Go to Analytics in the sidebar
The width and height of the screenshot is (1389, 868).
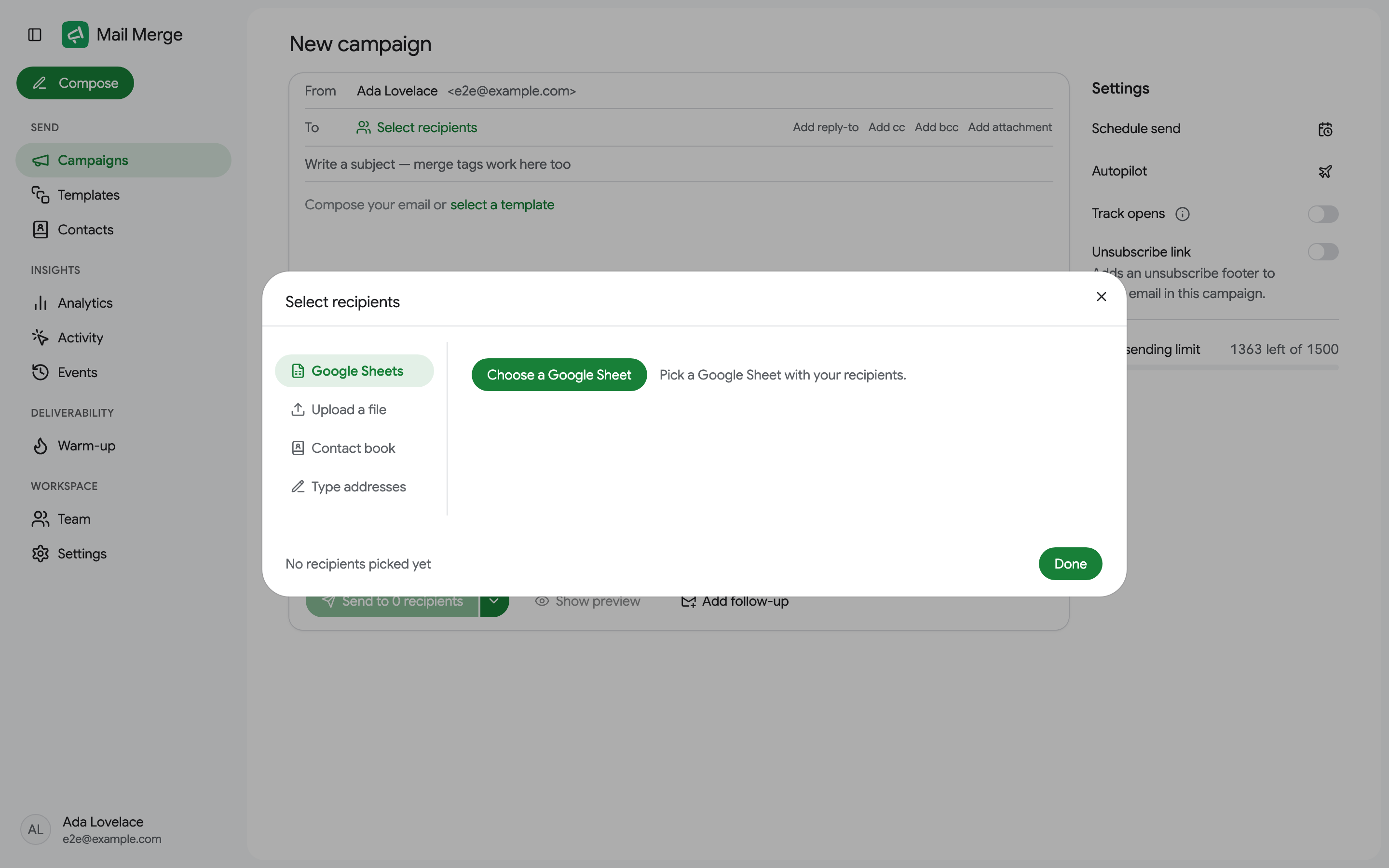point(123,303)
